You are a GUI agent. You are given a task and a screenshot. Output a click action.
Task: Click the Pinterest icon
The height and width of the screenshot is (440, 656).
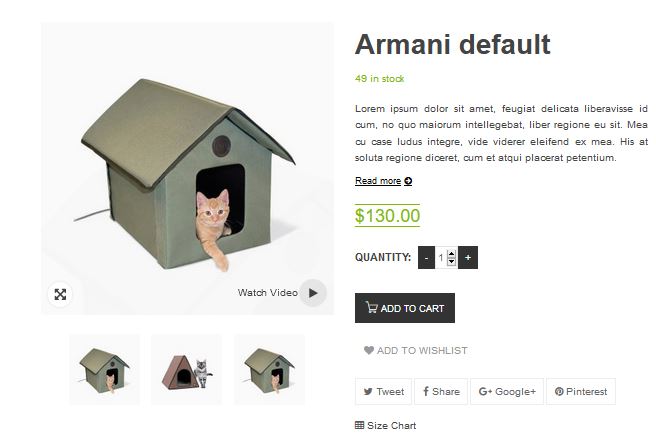pyautogui.click(x=559, y=391)
